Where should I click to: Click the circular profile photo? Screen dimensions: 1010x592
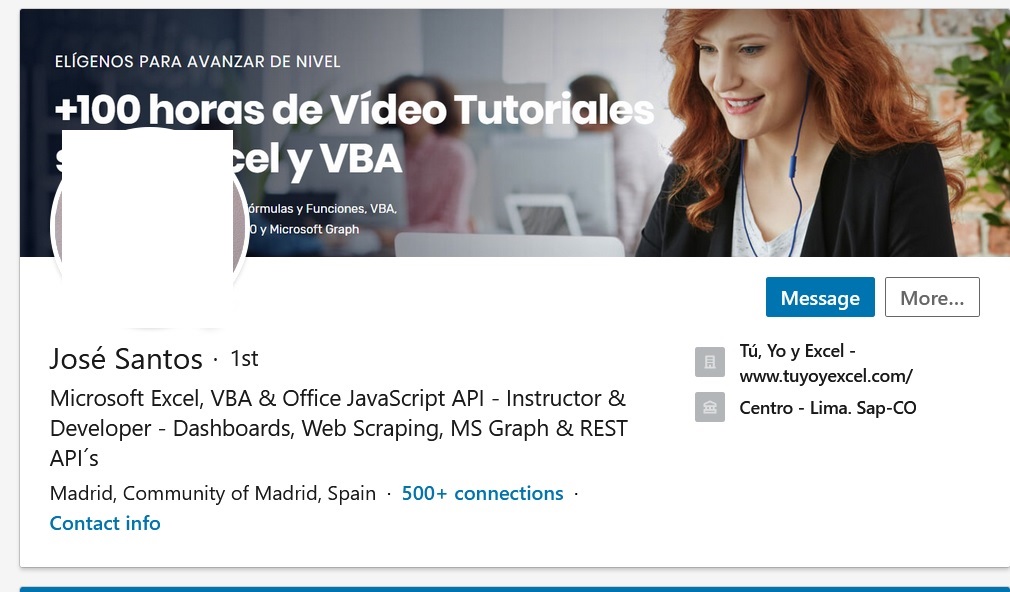149,227
